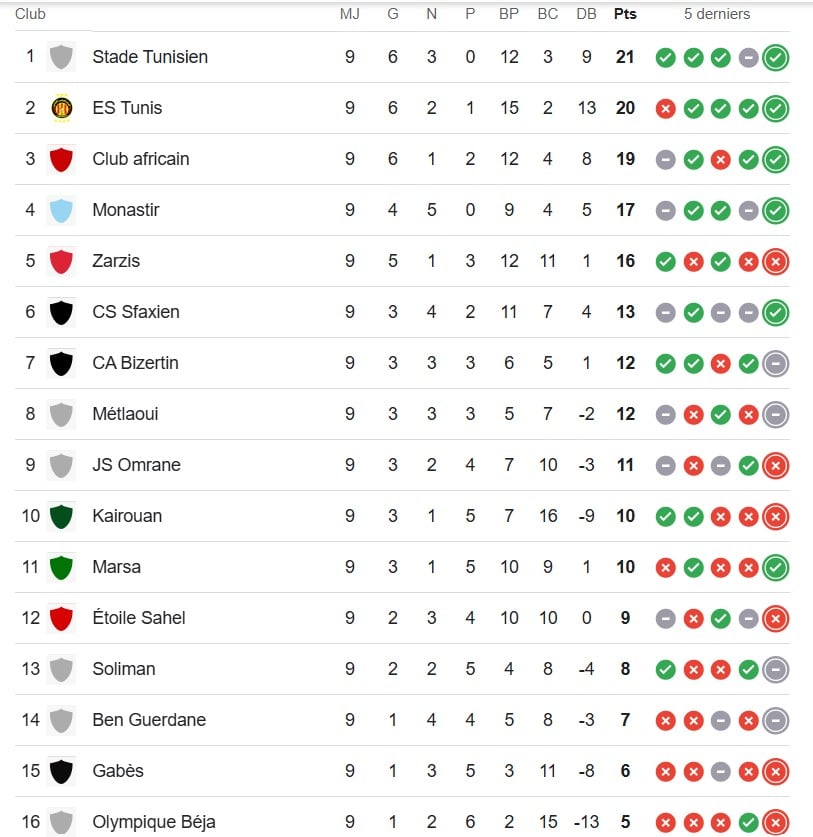The image size is (813, 837).
Task: Click the ES Tunis club crest
Action: coord(61,108)
